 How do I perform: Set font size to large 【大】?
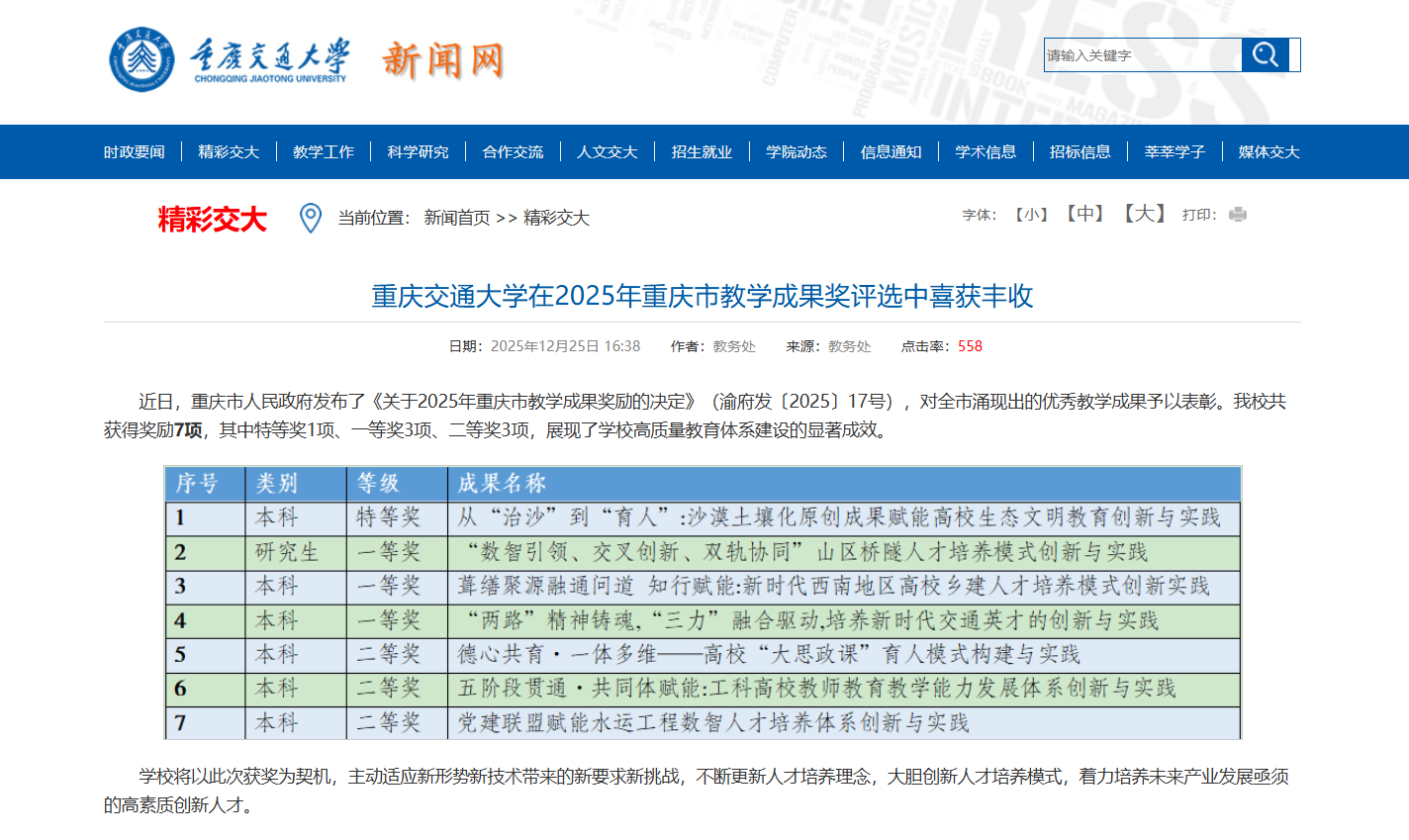pos(1144,214)
